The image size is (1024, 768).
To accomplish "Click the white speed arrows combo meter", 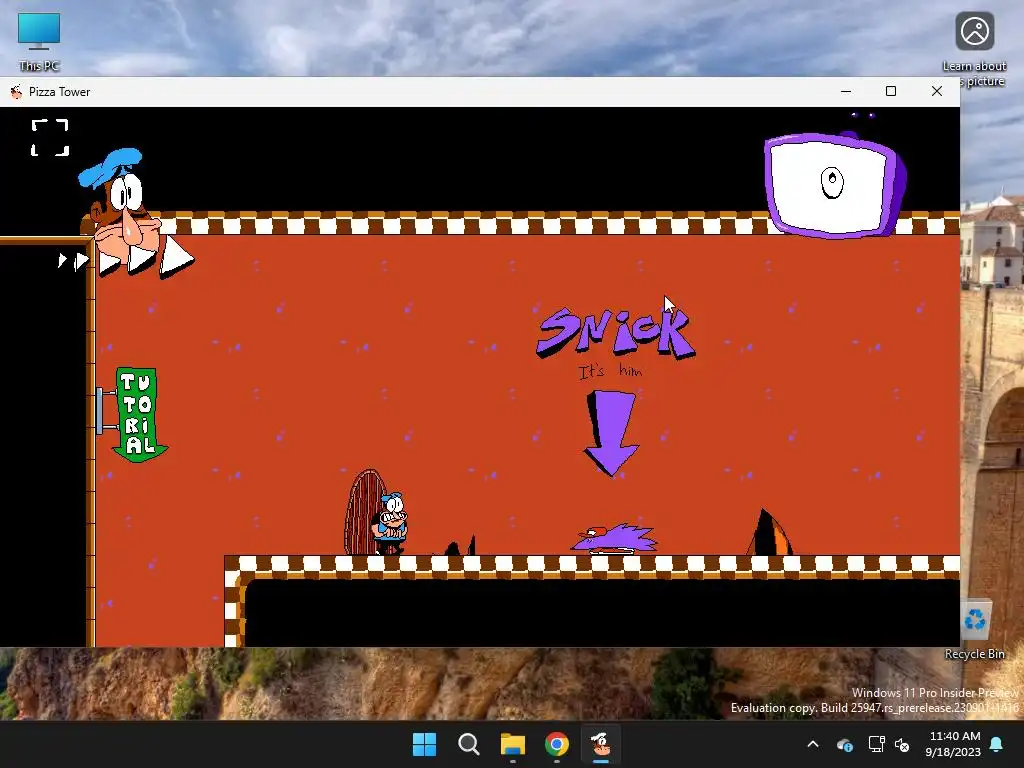I will (x=126, y=259).
